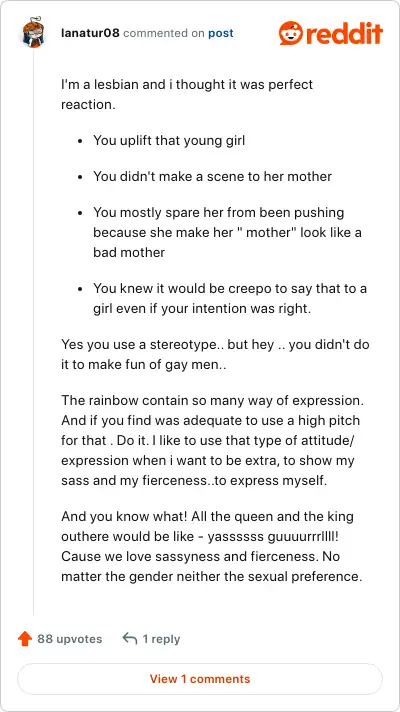Follow the blue "post" link
Image resolution: width=400 pixels, height=712 pixels.
(221, 33)
